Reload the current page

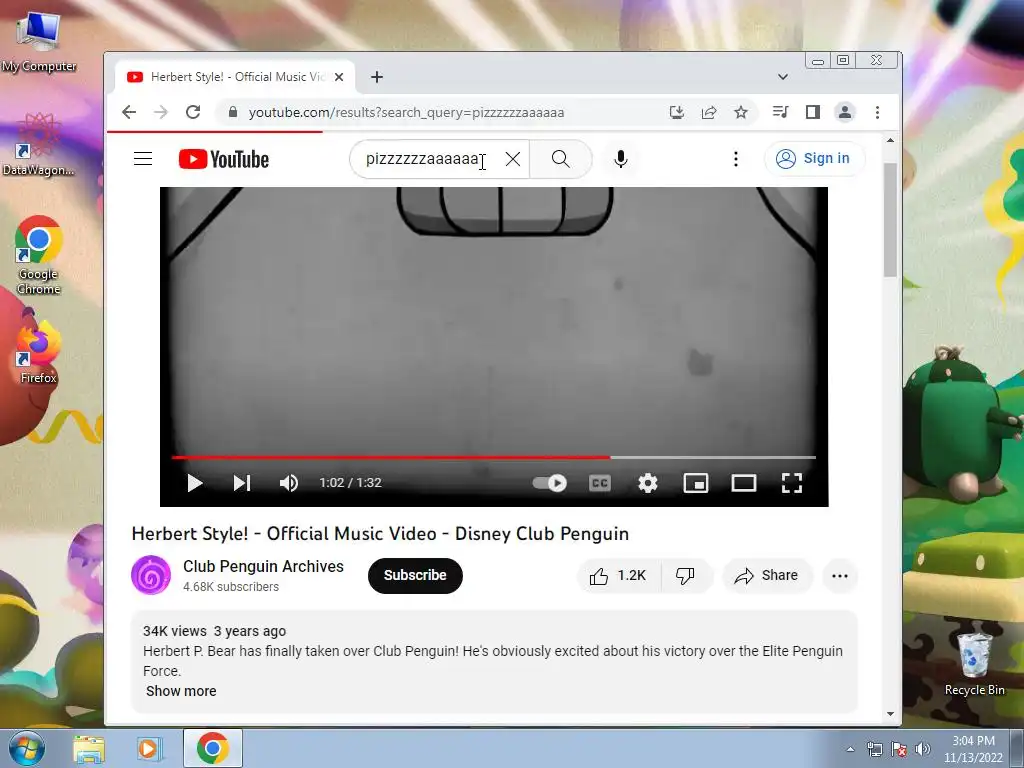(x=193, y=112)
